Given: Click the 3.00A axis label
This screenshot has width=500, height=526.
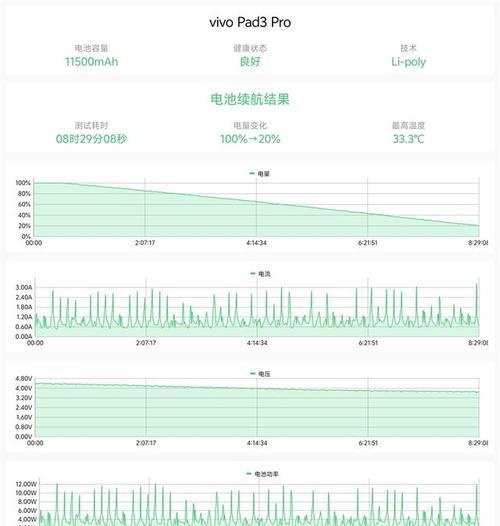Looking at the screenshot, I should tap(24, 287).
